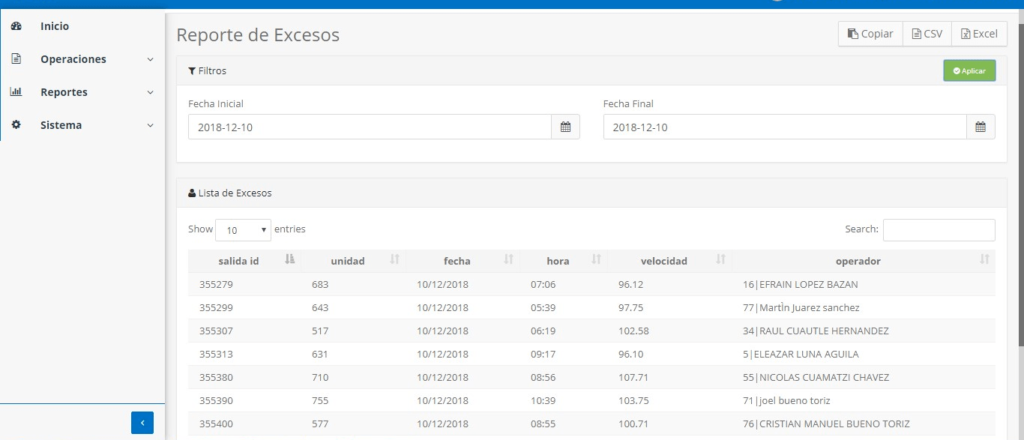Sort by operador column icon
This screenshot has width=1024, height=440.
(985, 260)
